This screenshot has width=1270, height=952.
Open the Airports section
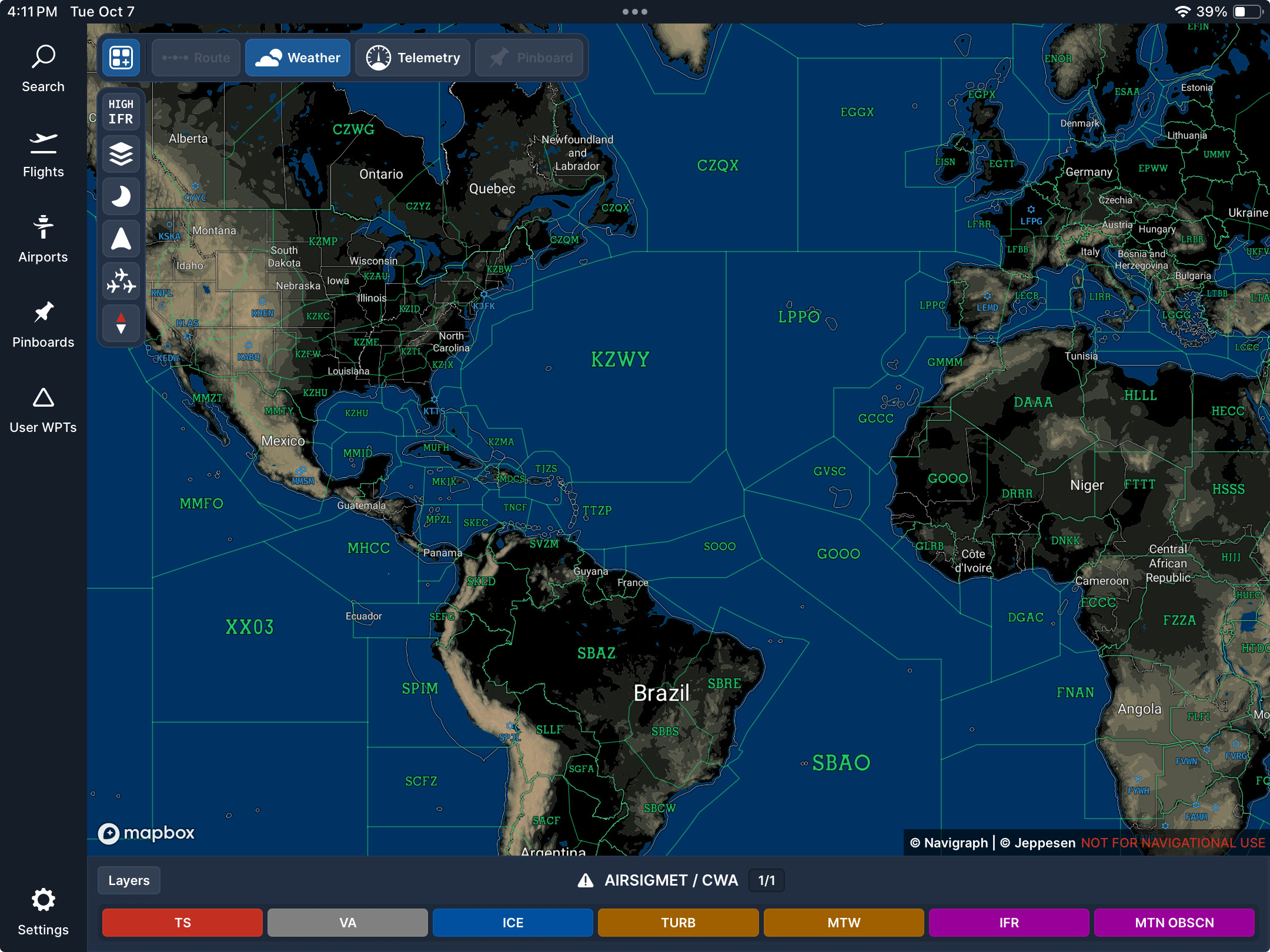click(43, 239)
